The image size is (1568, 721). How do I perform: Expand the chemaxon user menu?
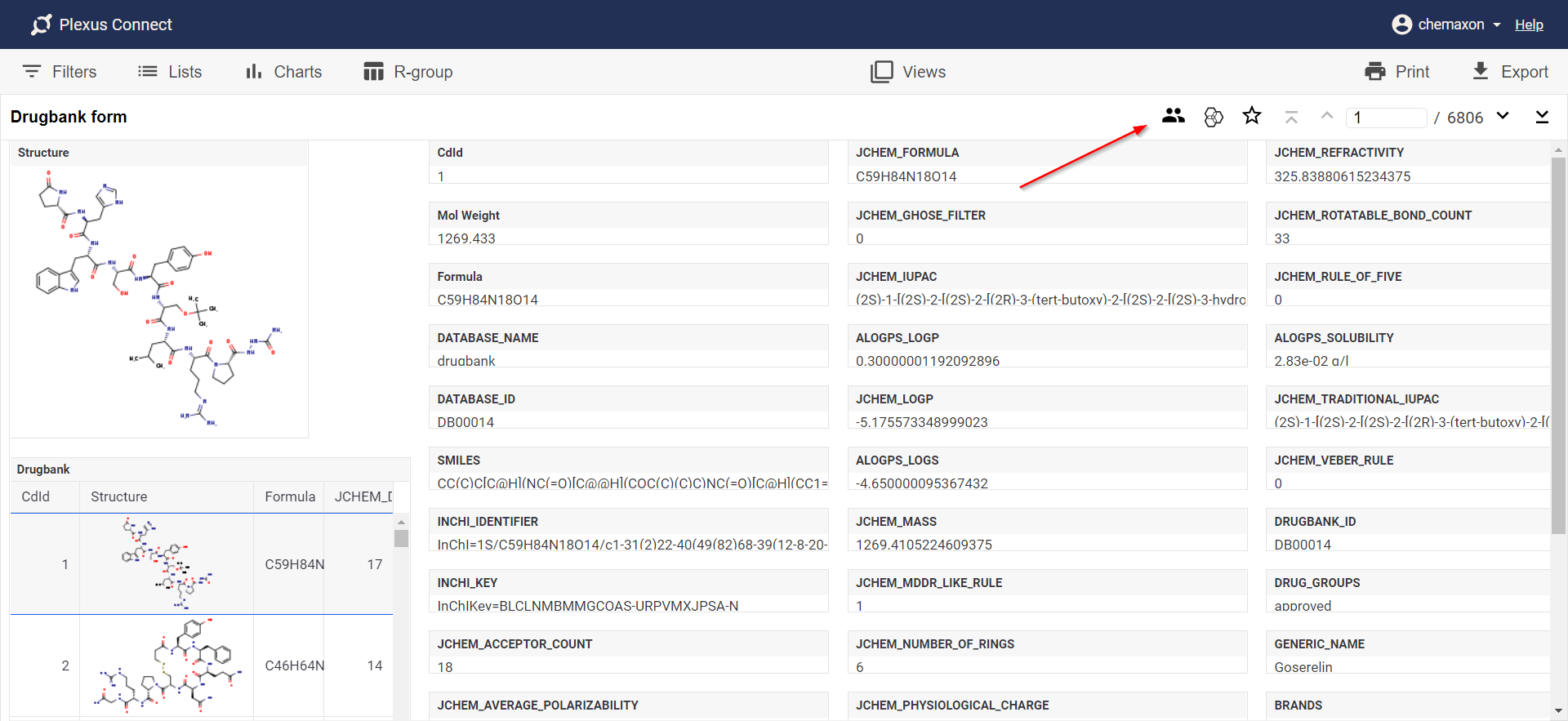pyautogui.click(x=1446, y=24)
